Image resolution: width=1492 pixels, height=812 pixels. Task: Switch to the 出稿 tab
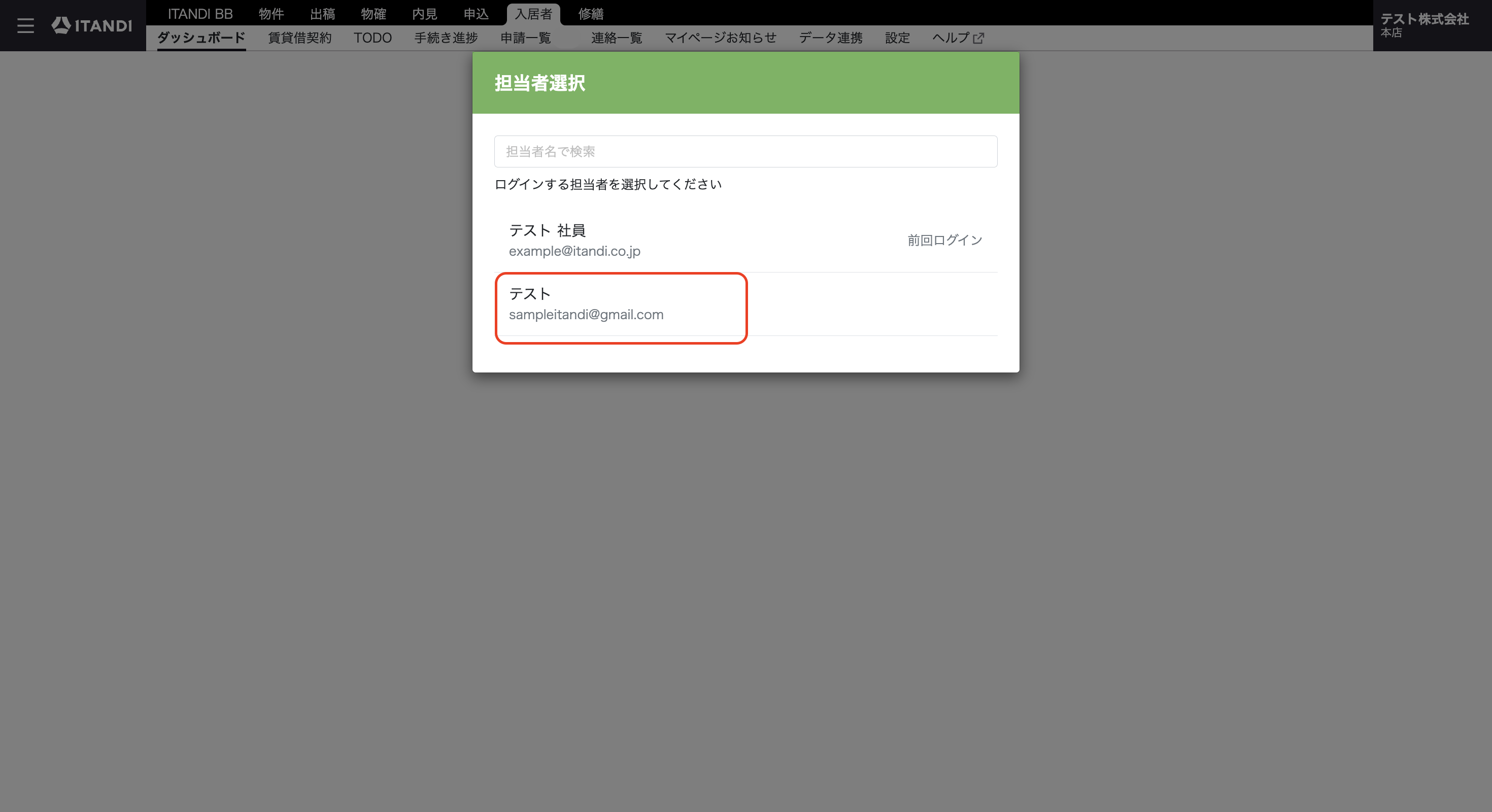tap(323, 14)
